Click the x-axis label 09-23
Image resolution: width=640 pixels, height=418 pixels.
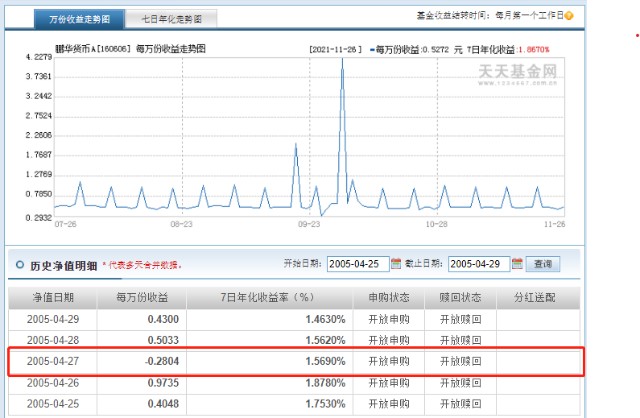[x=309, y=224]
